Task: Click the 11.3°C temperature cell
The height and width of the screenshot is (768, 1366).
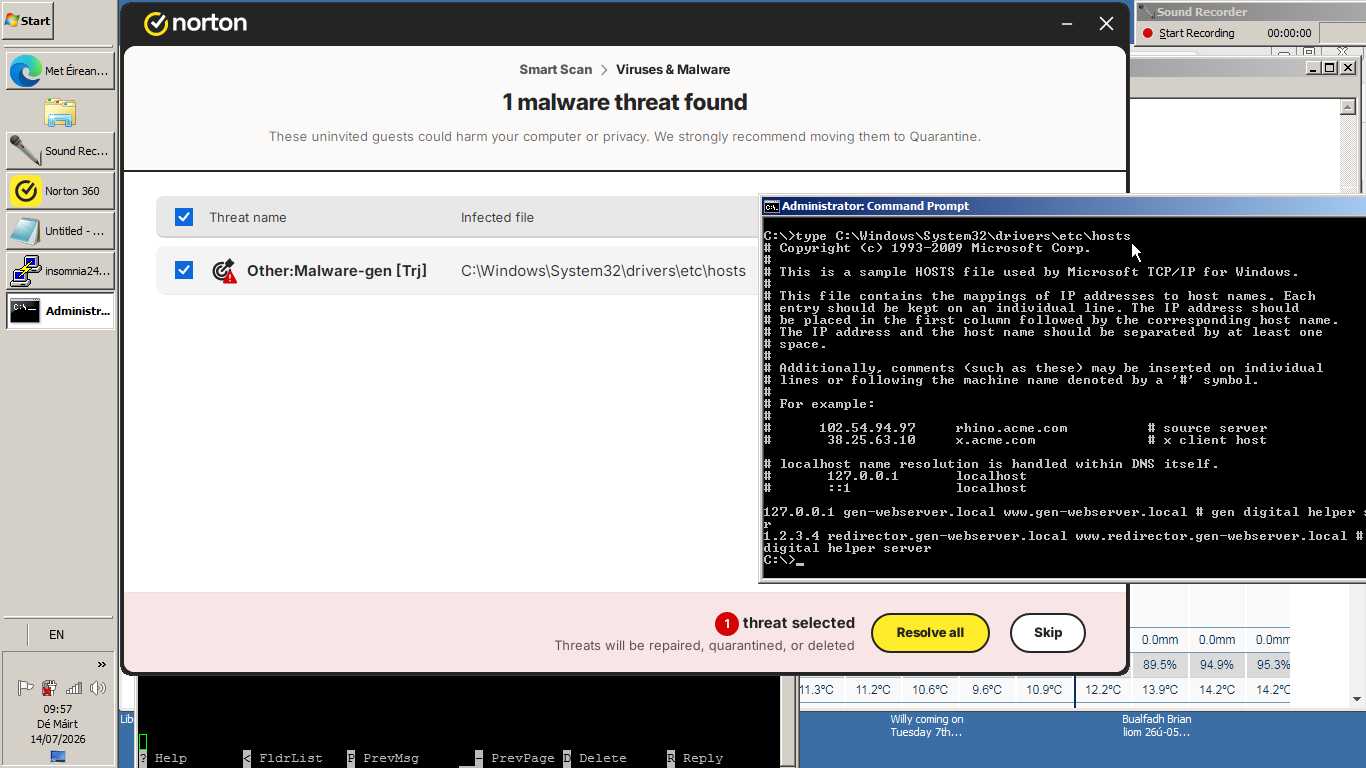Action: (817, 690)
